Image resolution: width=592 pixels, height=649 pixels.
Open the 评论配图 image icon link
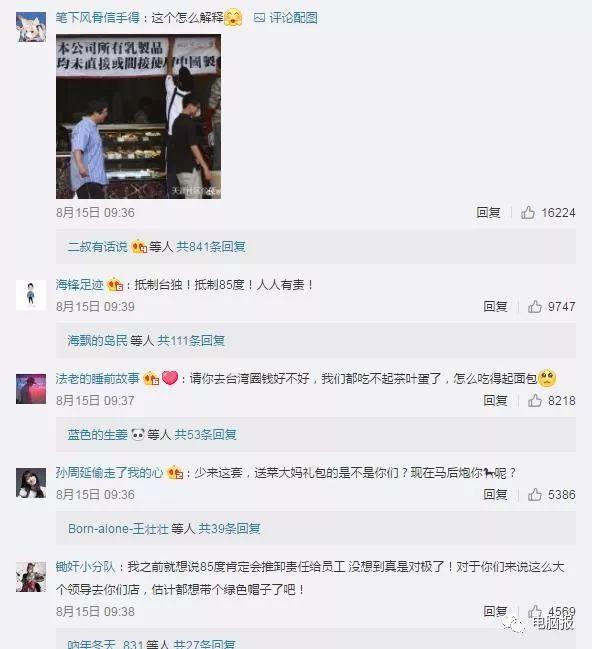286,18
